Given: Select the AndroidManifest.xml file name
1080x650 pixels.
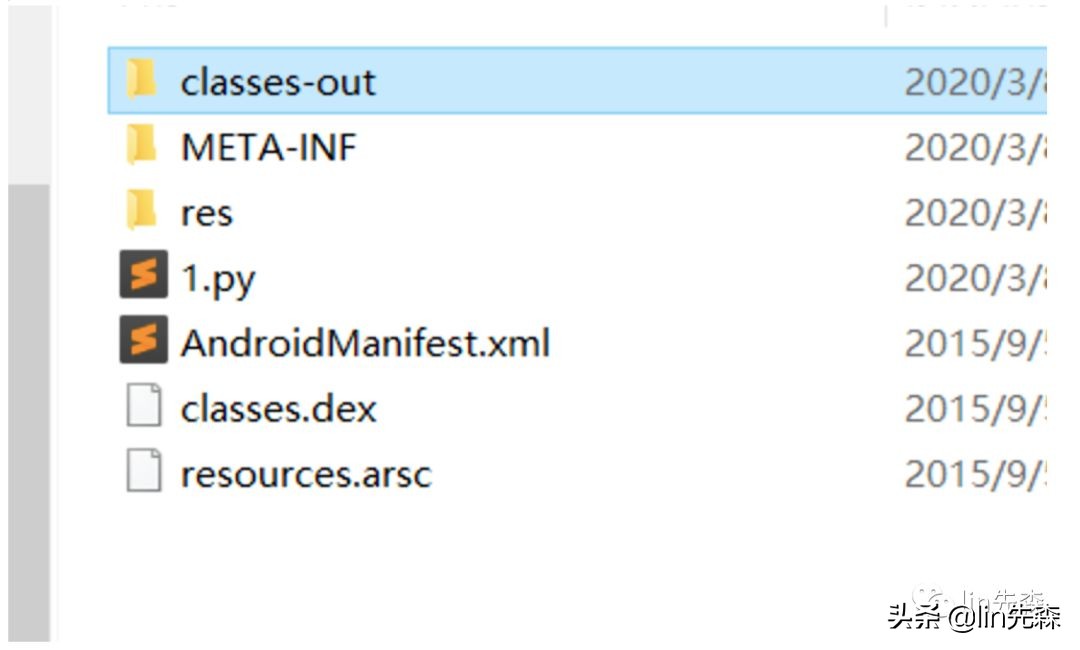Looking at the screenshot, I should coord(365,343).
